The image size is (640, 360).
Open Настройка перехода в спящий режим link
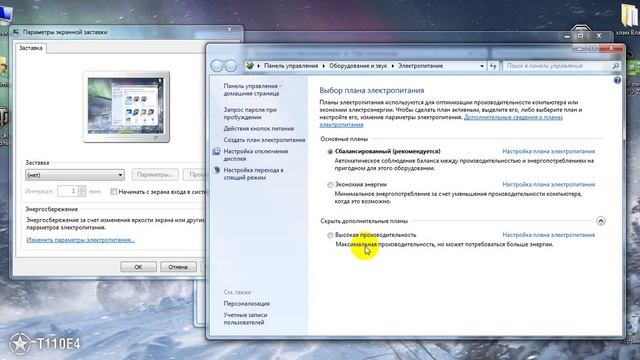tap(253, 174)
